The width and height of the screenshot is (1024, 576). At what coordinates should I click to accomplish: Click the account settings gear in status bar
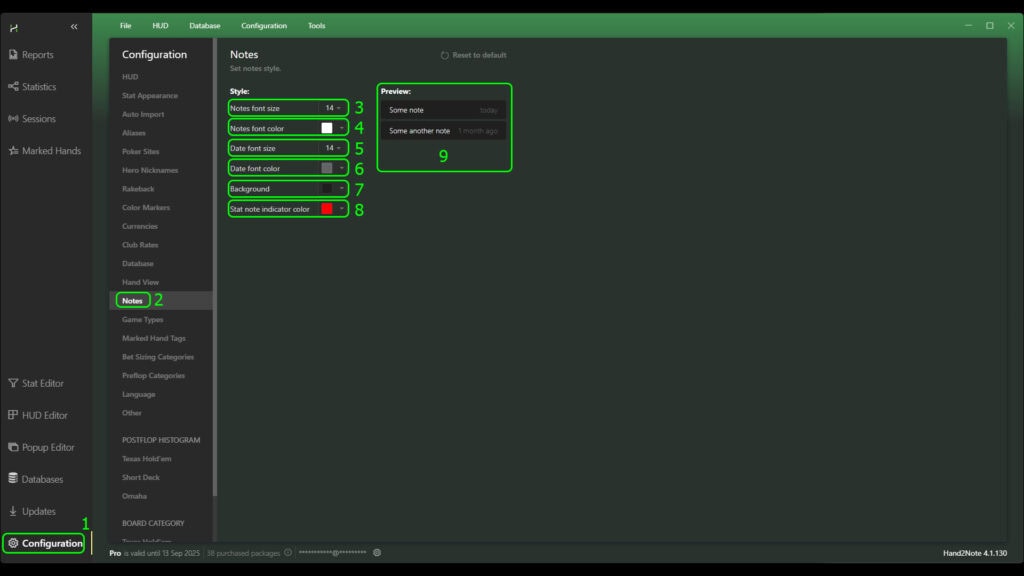[377, 552]
